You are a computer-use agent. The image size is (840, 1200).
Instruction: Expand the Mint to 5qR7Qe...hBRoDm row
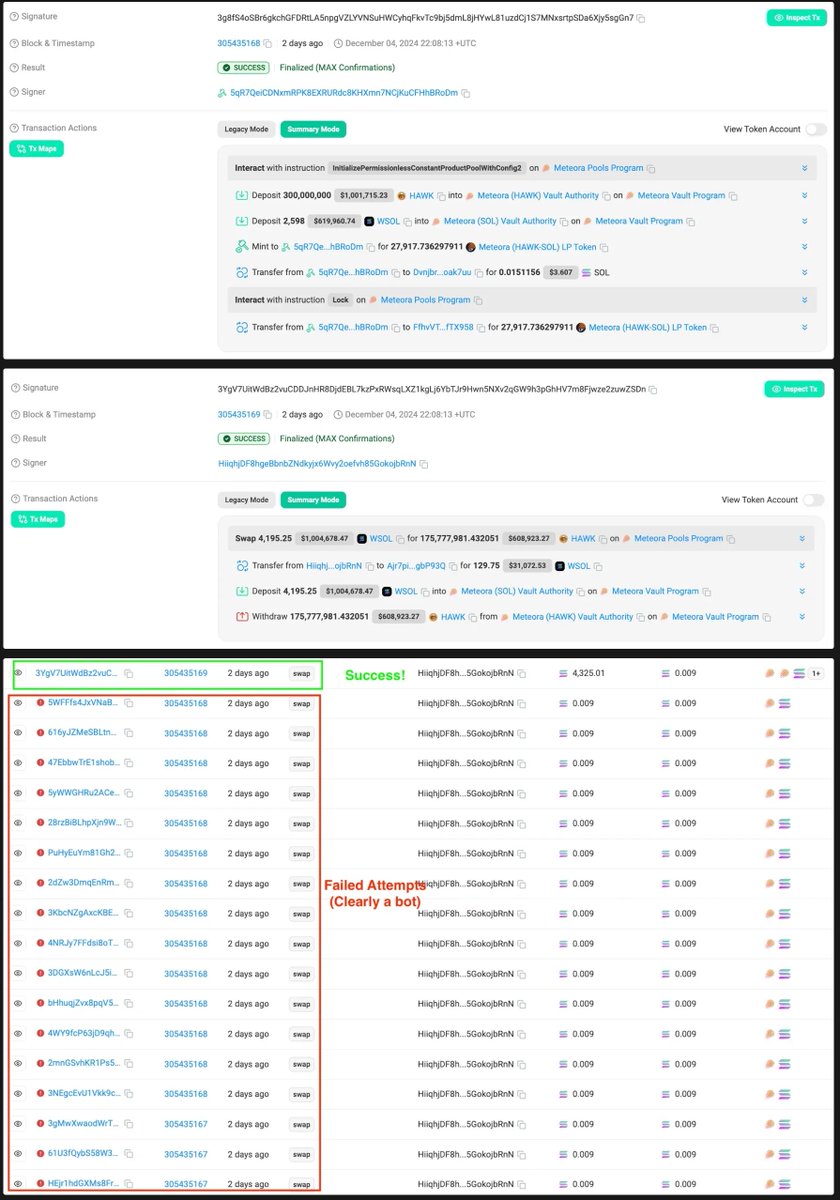click(x=804, y=247)
